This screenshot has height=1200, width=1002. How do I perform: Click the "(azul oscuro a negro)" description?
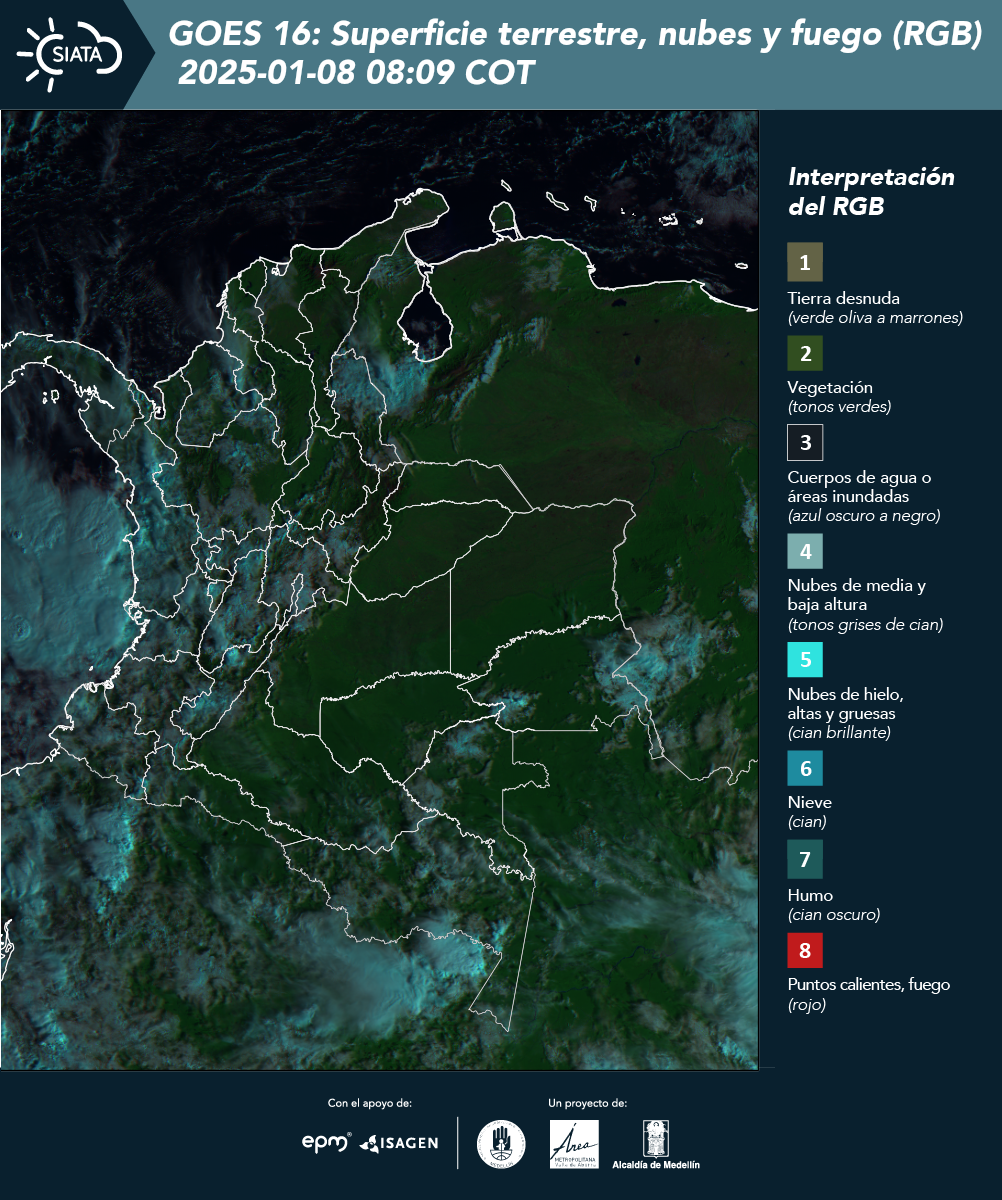point(864,516)
